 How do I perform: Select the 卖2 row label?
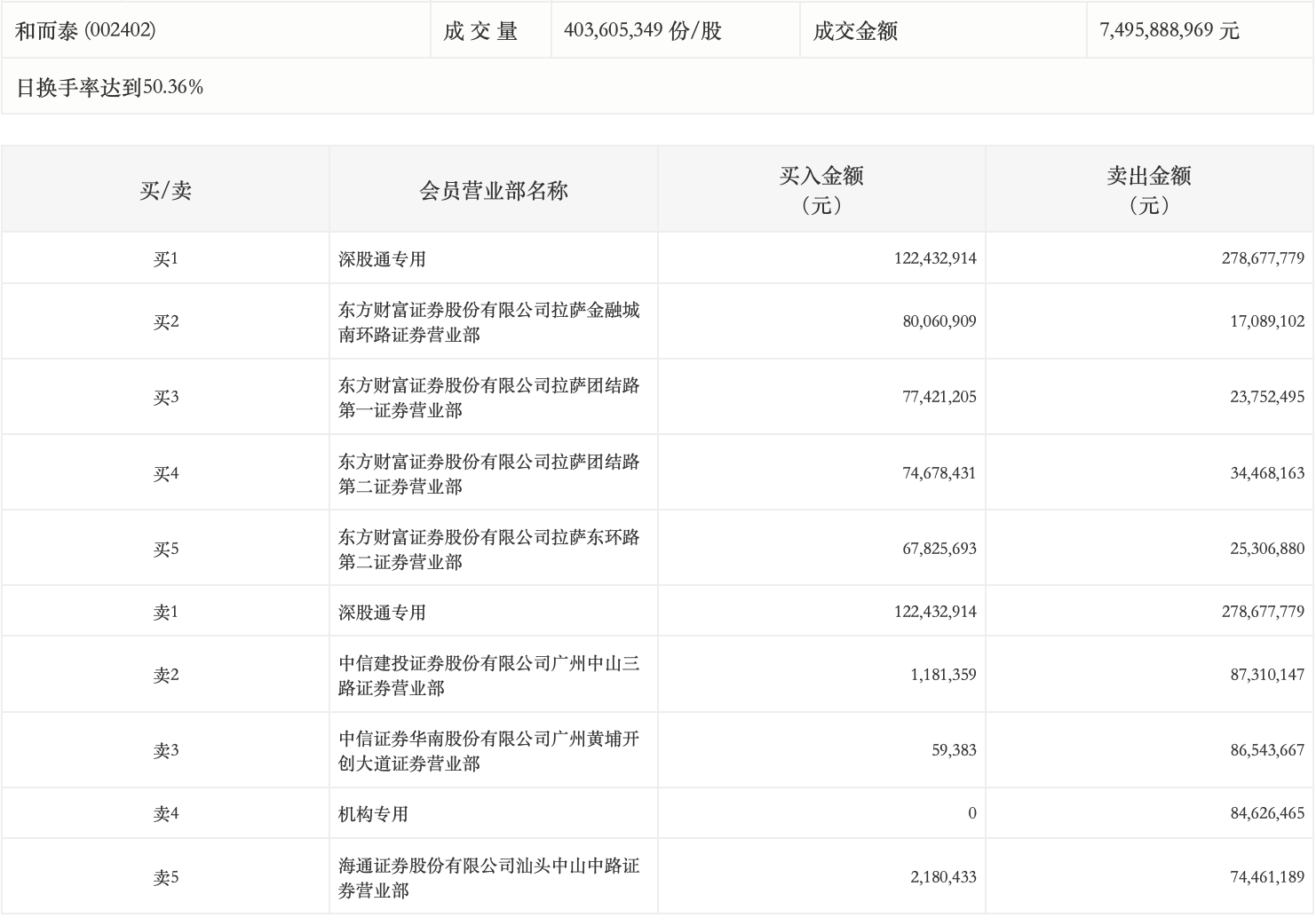pyautogui.click(x=166, y=676)
